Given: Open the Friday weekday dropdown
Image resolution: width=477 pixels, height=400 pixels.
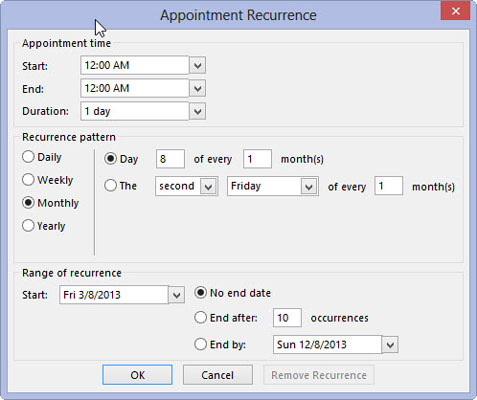Looking at the screenshot, I should pos(309,186).
